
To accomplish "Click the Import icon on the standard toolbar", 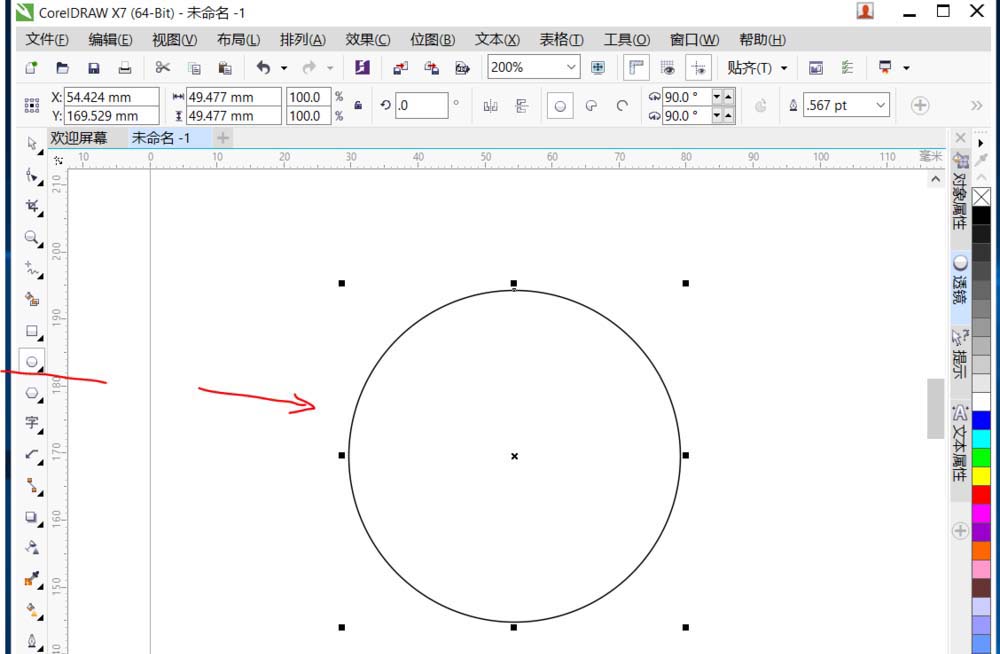I will click(x=397, y=67).
